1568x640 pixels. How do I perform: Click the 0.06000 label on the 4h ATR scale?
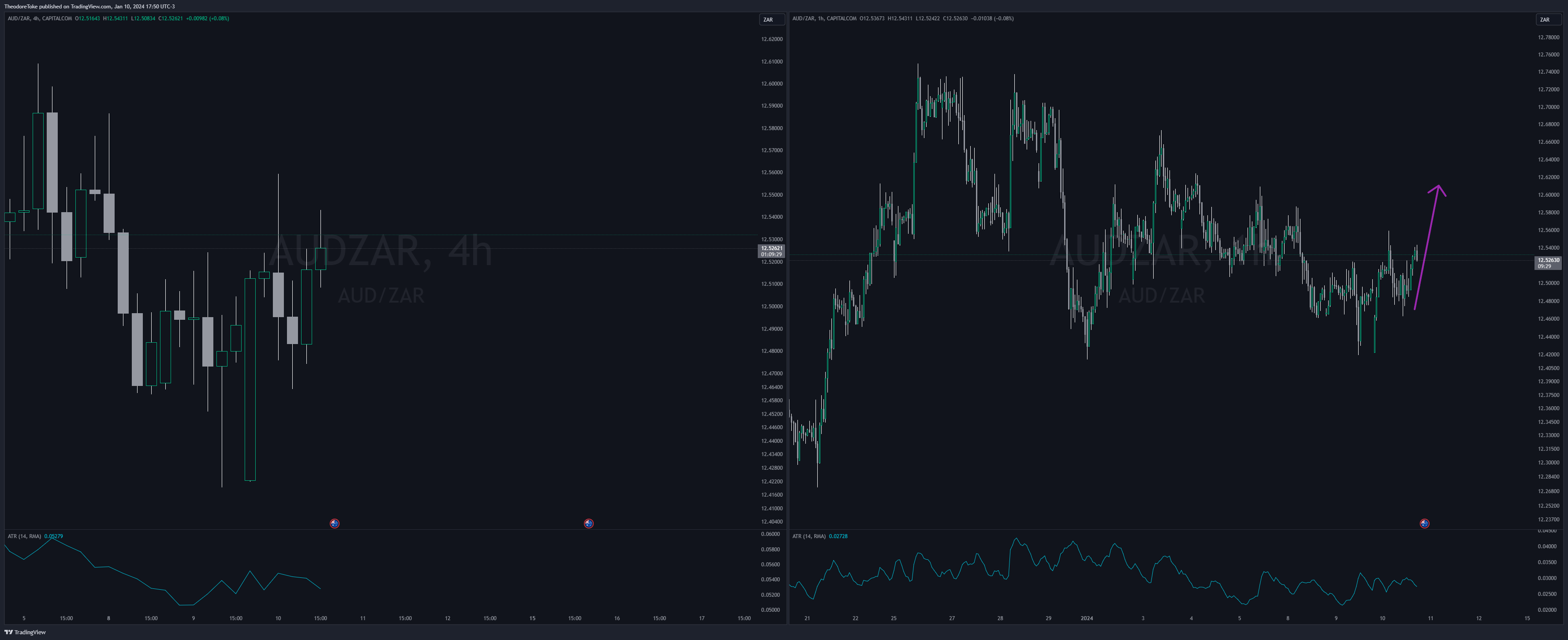click(x=770, y=533)
